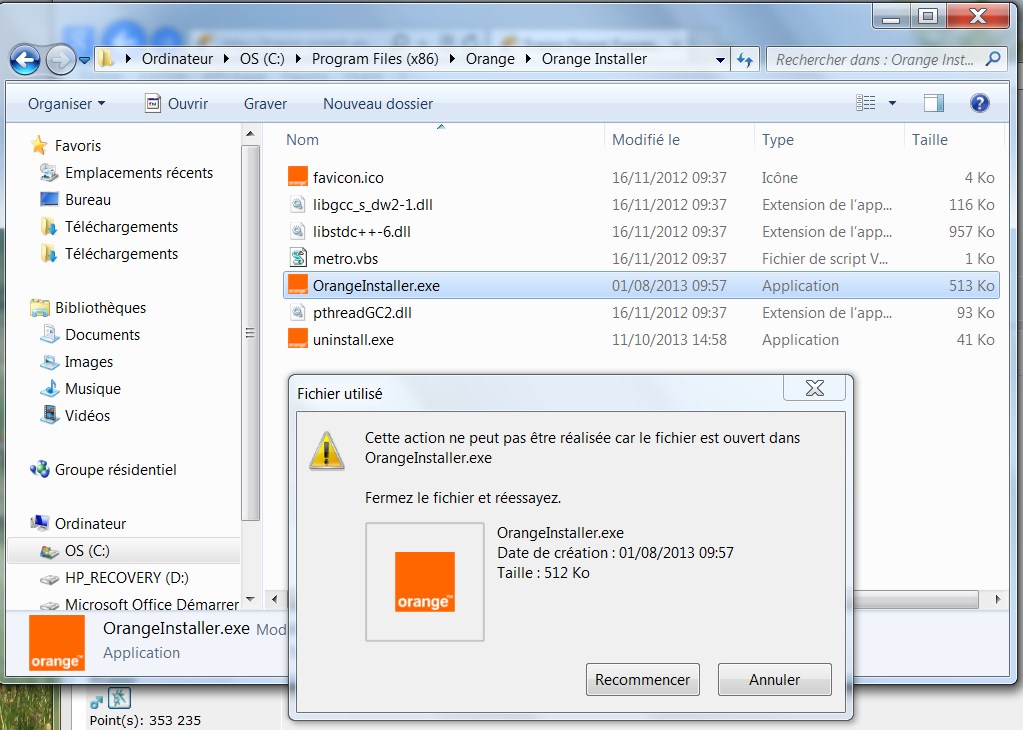Viewport: 1023px width, 730px height.
Task: Close the Fichier utilisé dialog
Action: tap(814, 388)
